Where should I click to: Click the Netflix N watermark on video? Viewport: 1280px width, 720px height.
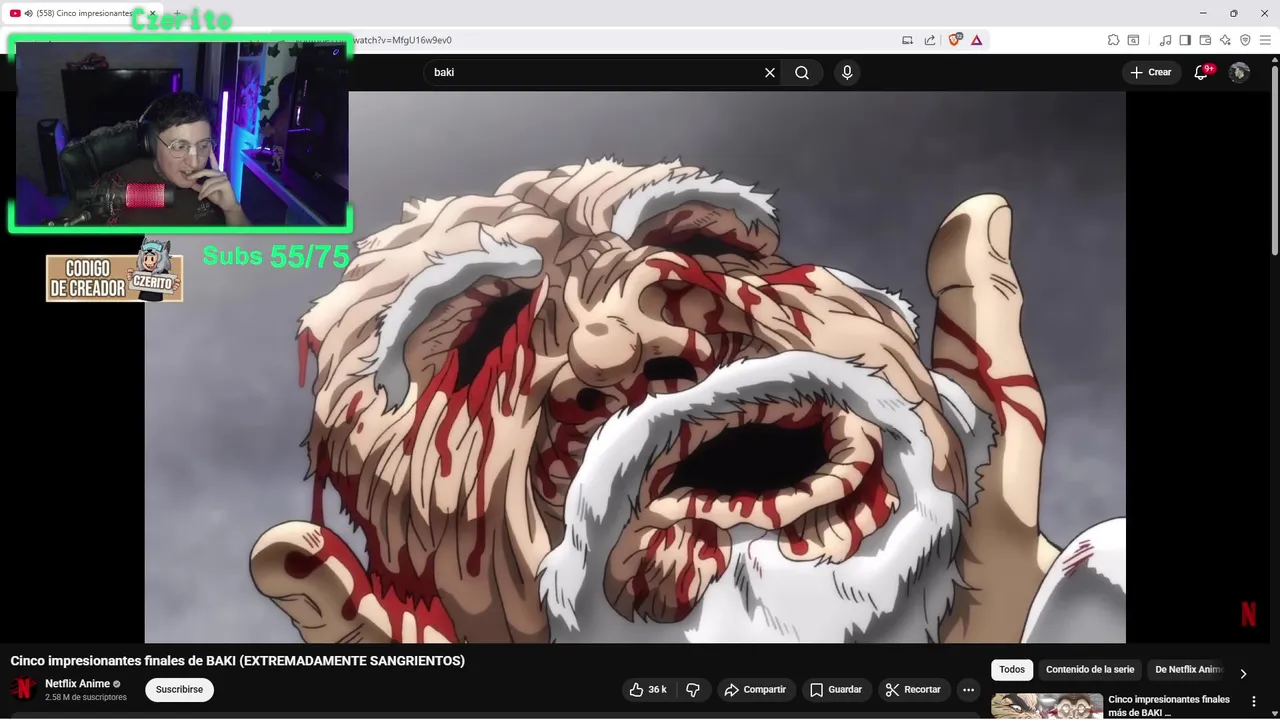(x=1248, y=614)
